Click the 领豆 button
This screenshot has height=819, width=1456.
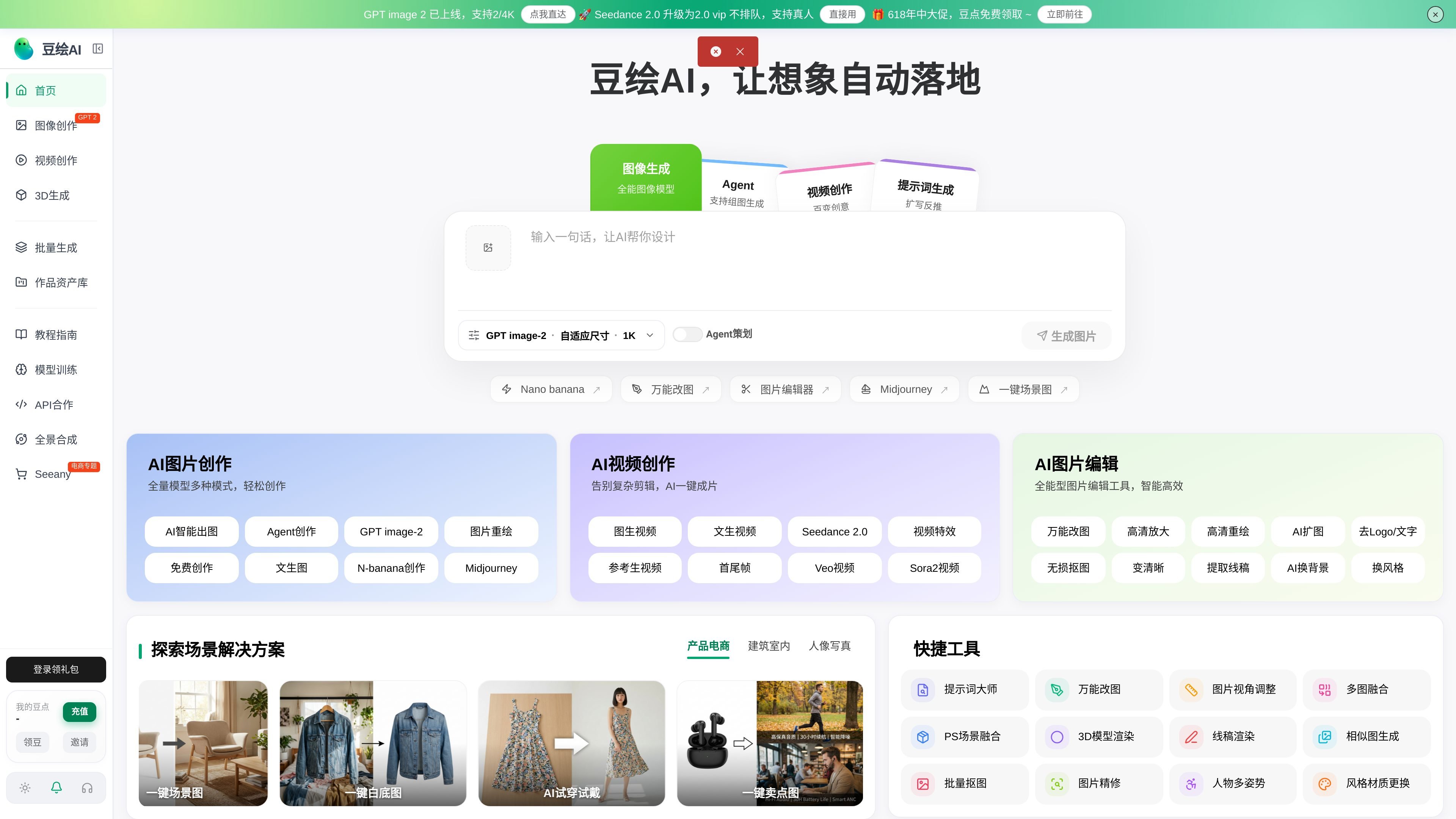(x=32, y=742)
